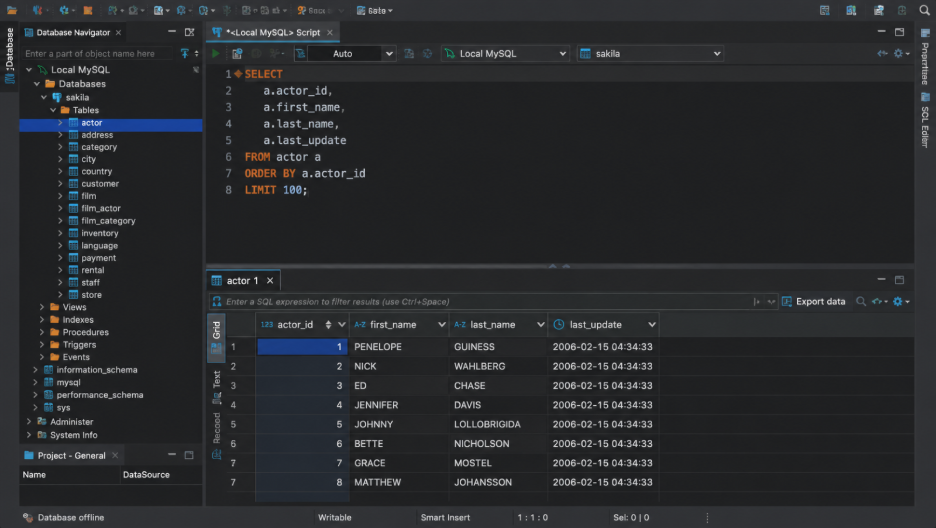Open the Record view side tab
The image size is (936, 528).
tap(216, 436)
